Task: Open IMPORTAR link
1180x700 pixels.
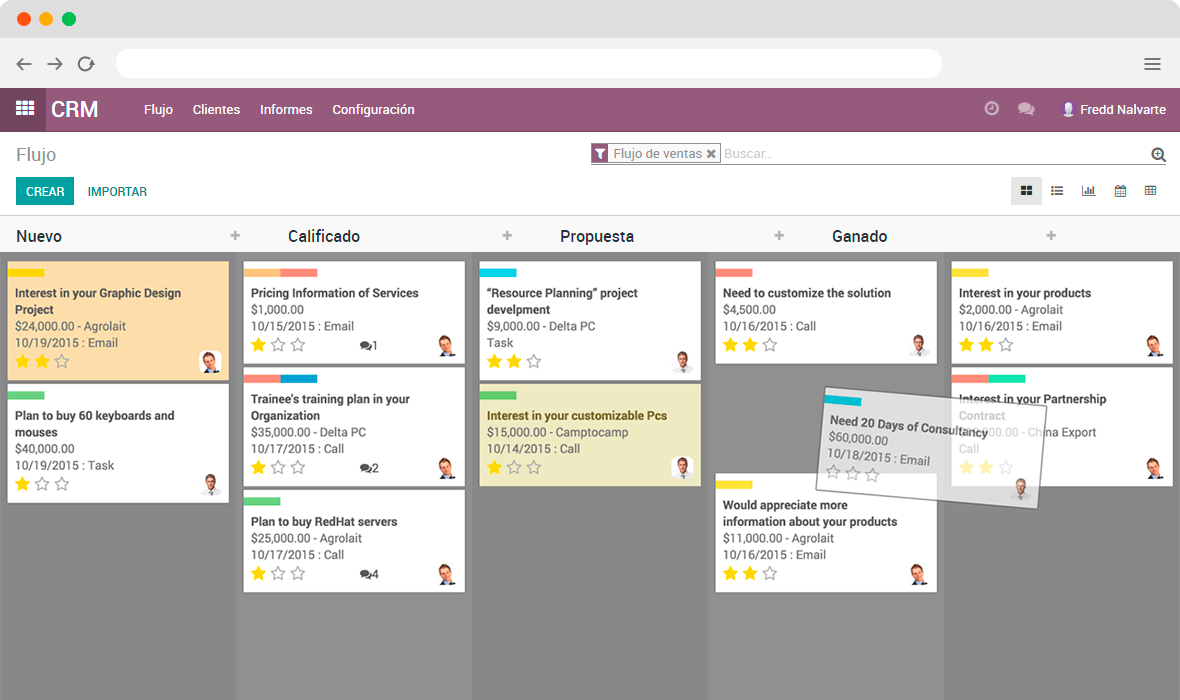Action: click(117, 190)
